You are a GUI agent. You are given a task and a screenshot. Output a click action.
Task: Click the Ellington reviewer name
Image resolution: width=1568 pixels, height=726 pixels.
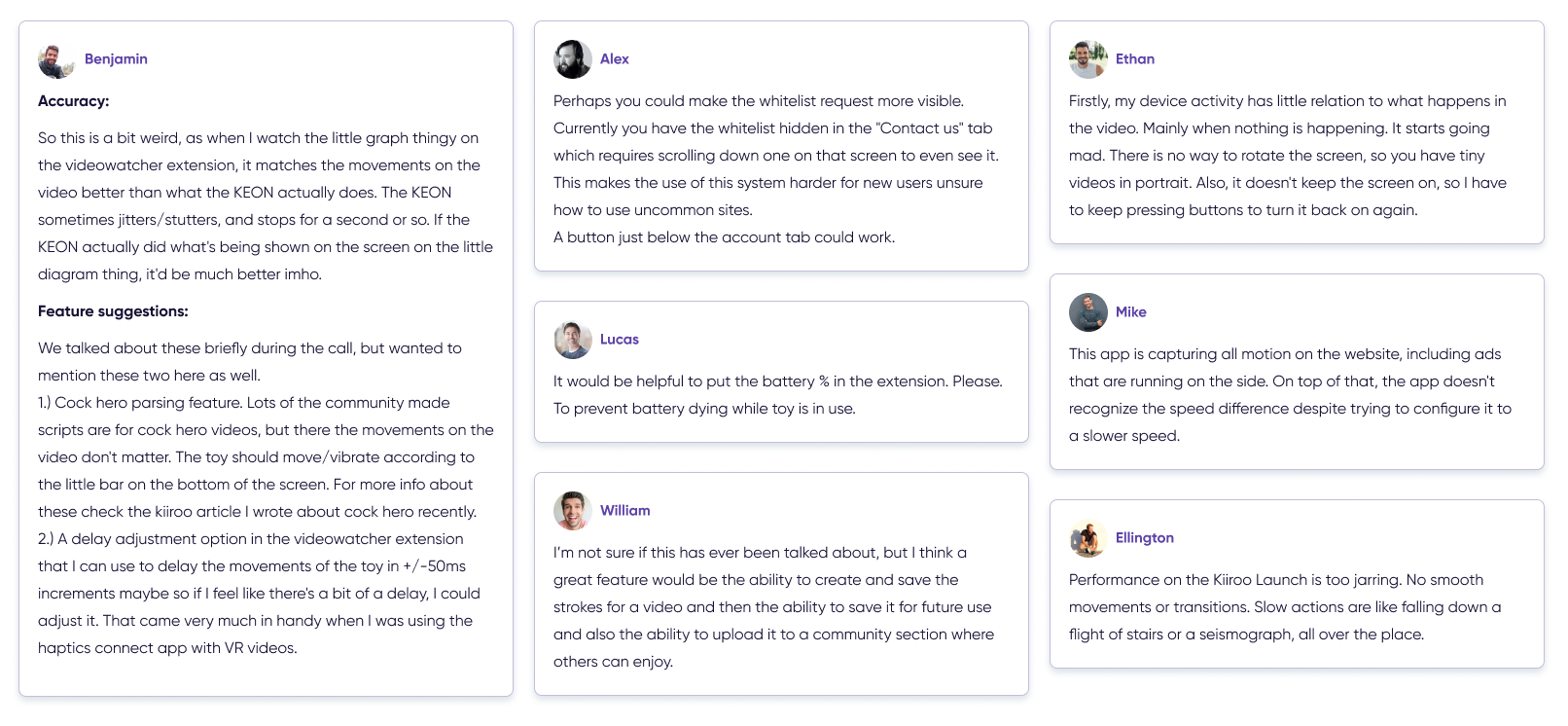click(x=1144, y=538)
